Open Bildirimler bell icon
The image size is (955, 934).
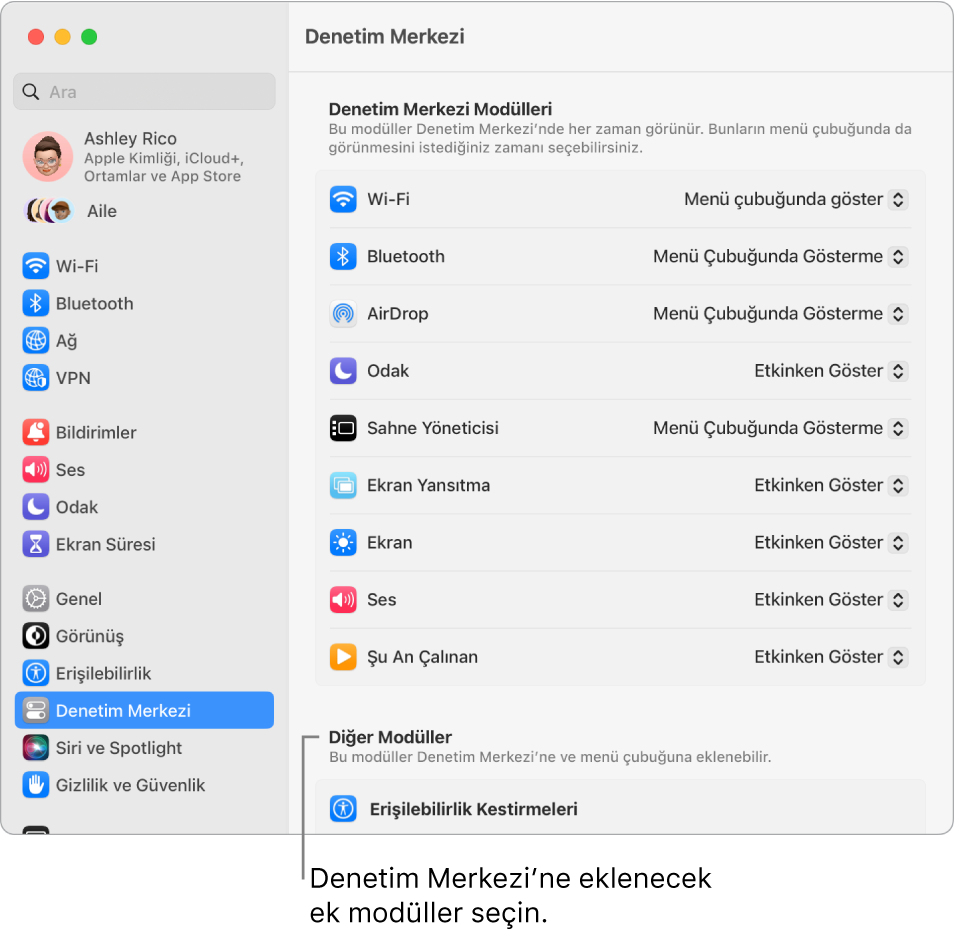click(36, 432)
